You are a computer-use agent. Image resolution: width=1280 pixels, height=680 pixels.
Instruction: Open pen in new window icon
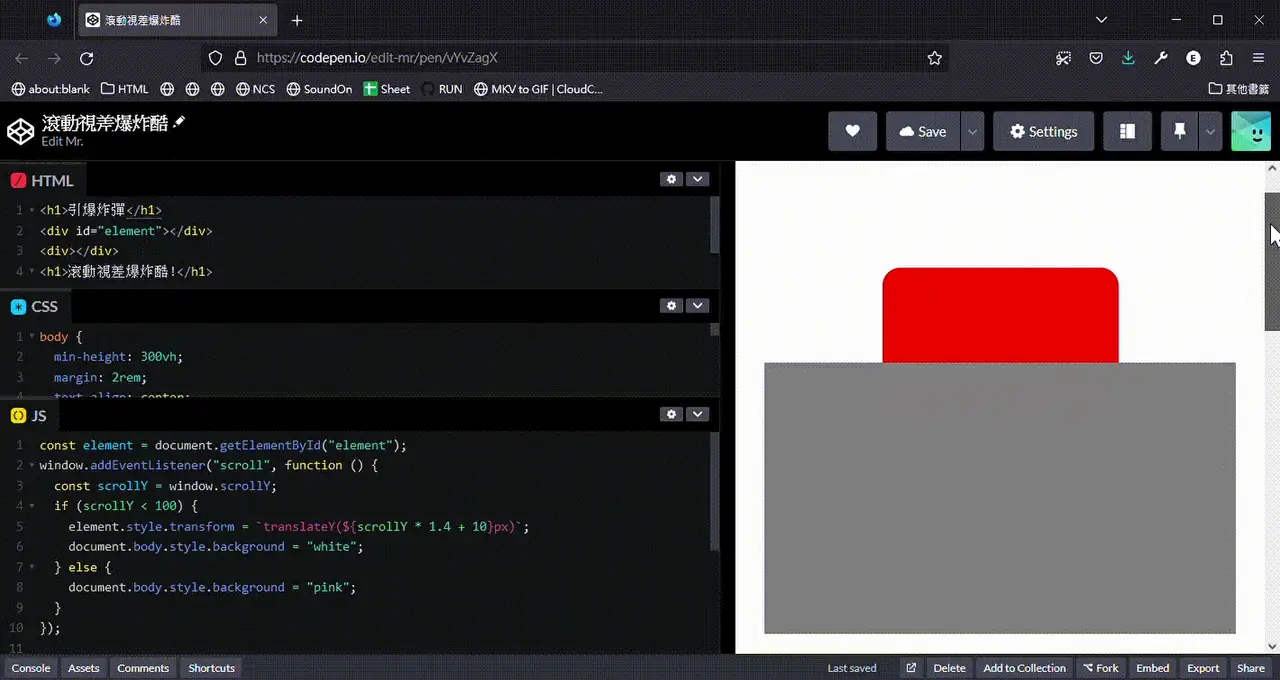tap(911, 668)
